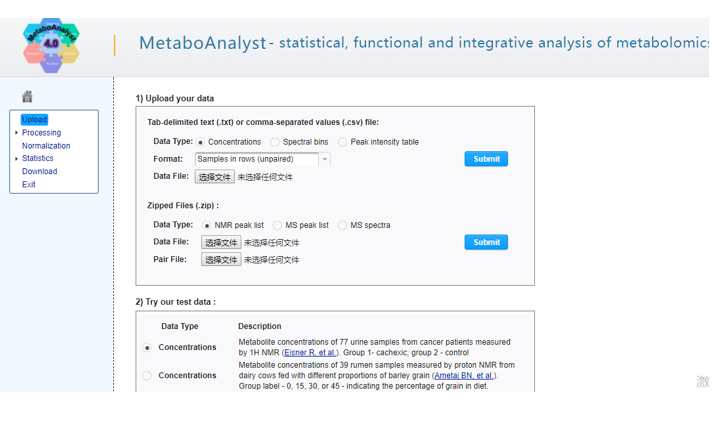Click the home icon in the sidebar

tap(27, 96)
